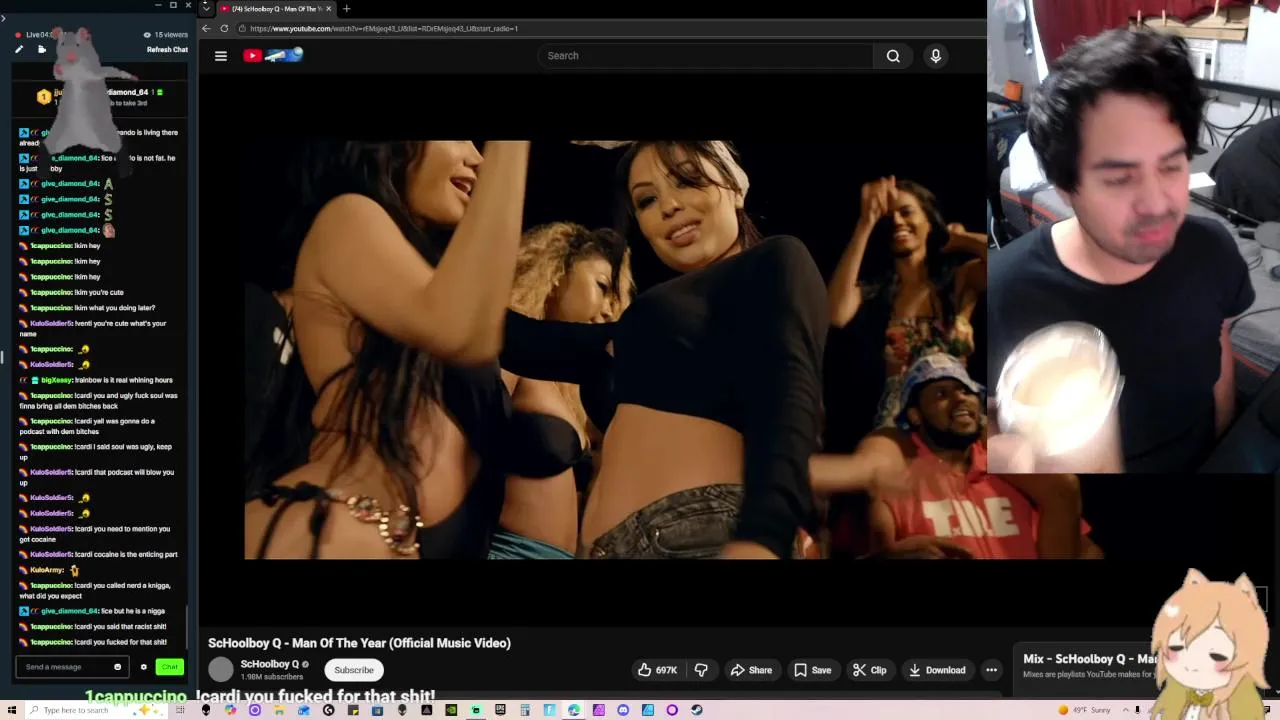Screen dimensions: 1280x720
Task: Subscribe to the ScHoolboy Q channel
Action: click(x=353, y=670)
